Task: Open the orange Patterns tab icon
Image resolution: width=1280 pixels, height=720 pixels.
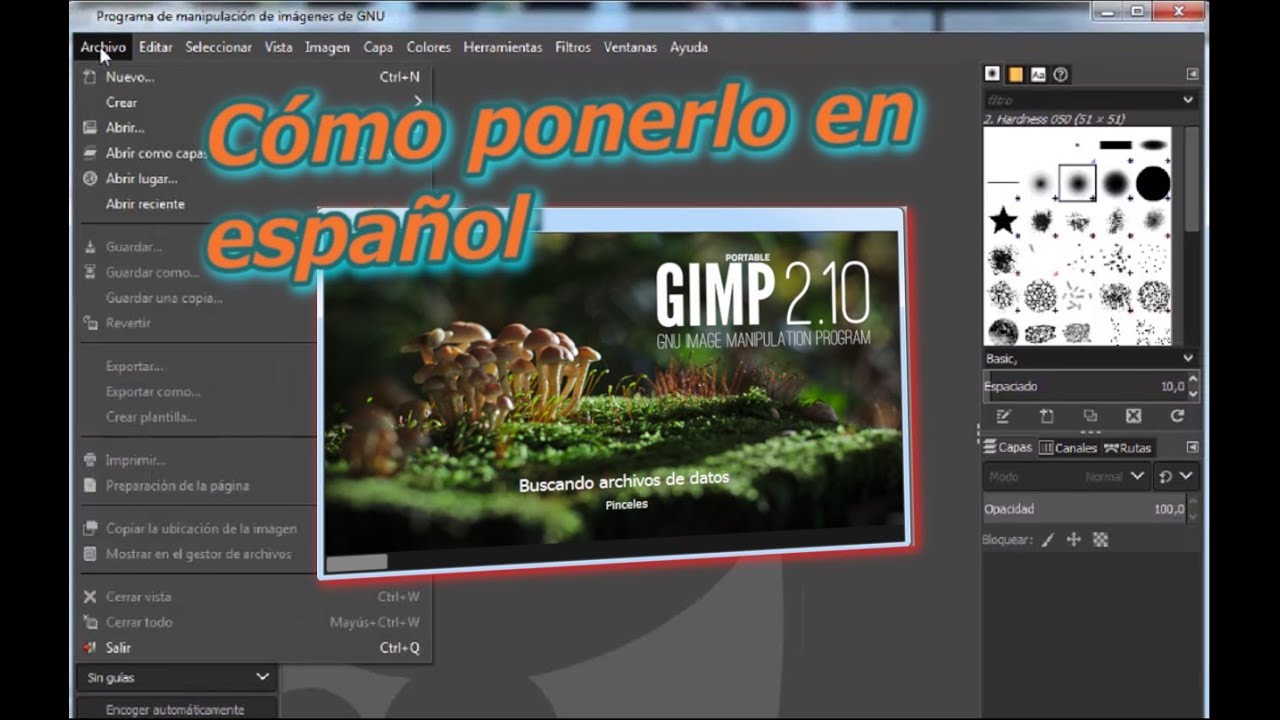Action: tap(1015, 74)
